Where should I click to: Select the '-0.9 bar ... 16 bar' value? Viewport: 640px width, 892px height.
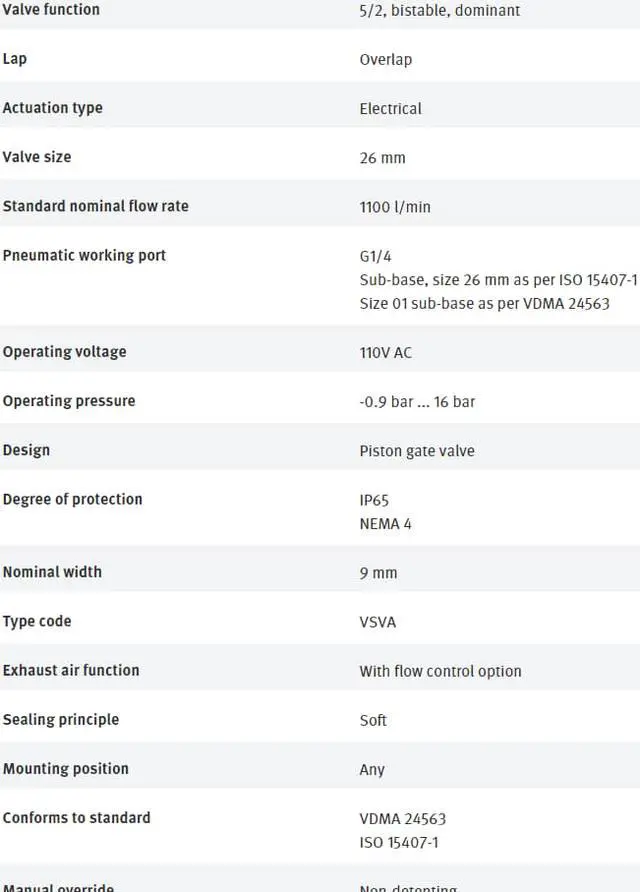click(x=417, y=402)
